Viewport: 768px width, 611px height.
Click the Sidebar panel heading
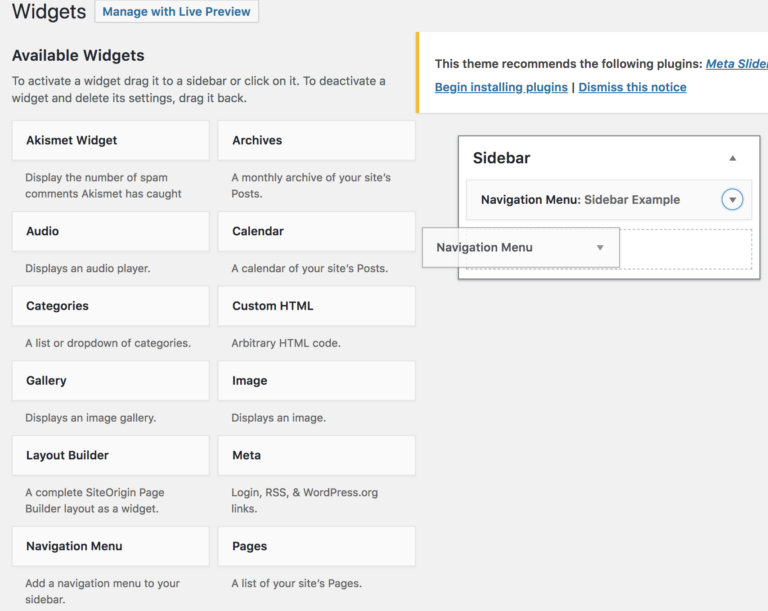[x=502, y=158]
